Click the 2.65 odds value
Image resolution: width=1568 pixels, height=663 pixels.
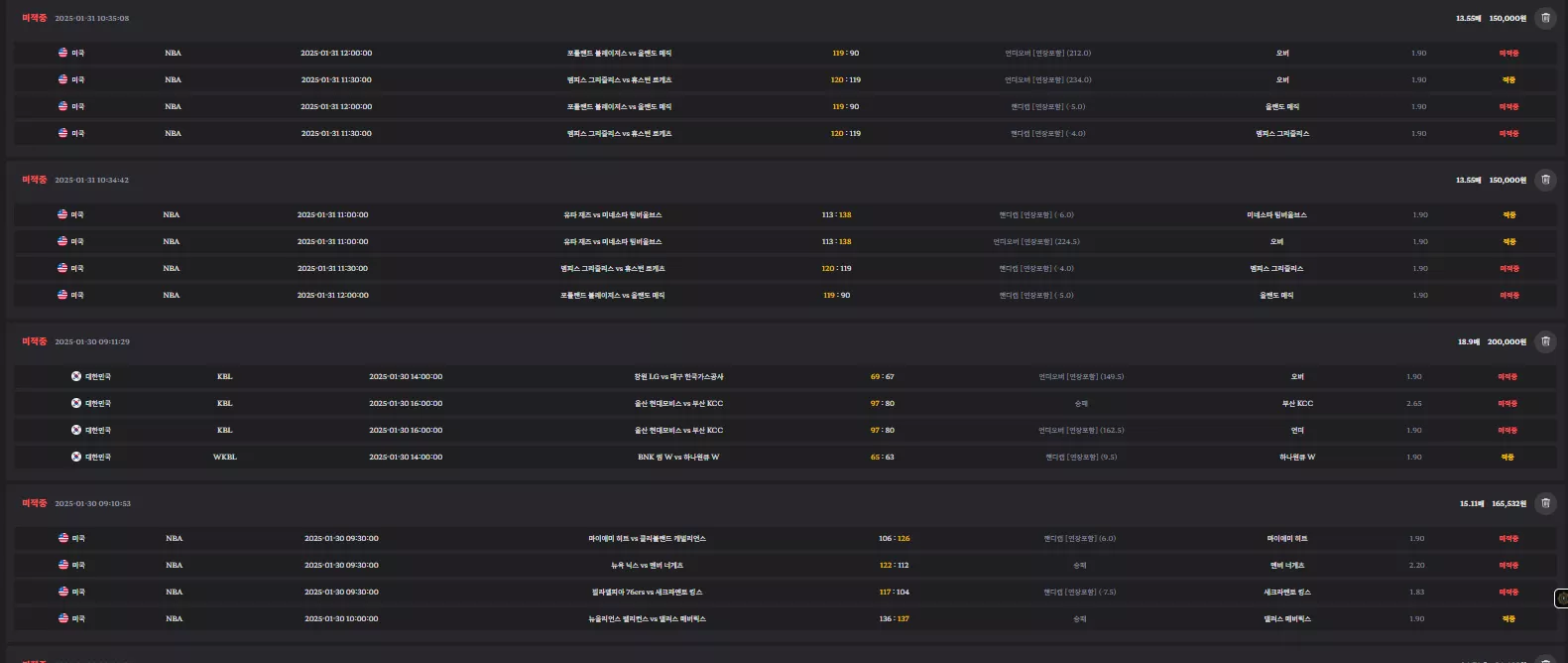1413,404
